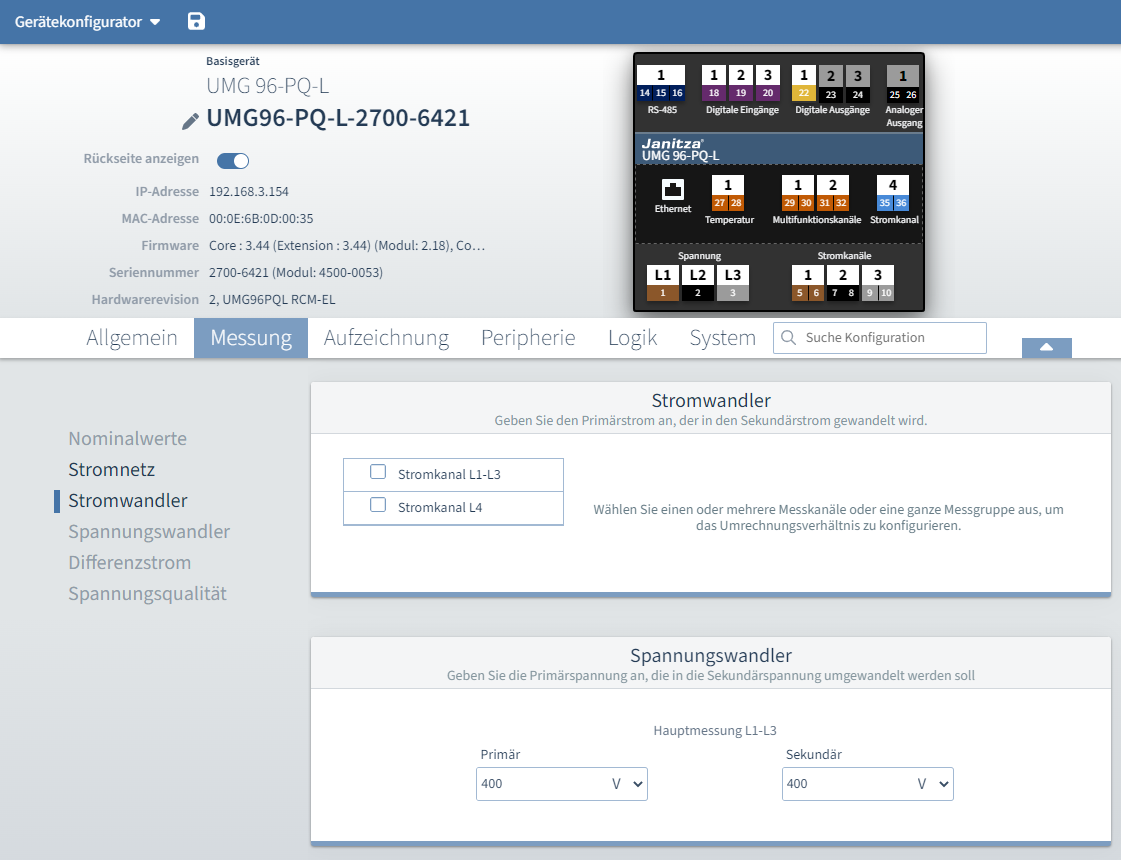Collapse the device header with the up arrow
Image resolution: width=1121 pixels, height=860 pixels.
1046,347
